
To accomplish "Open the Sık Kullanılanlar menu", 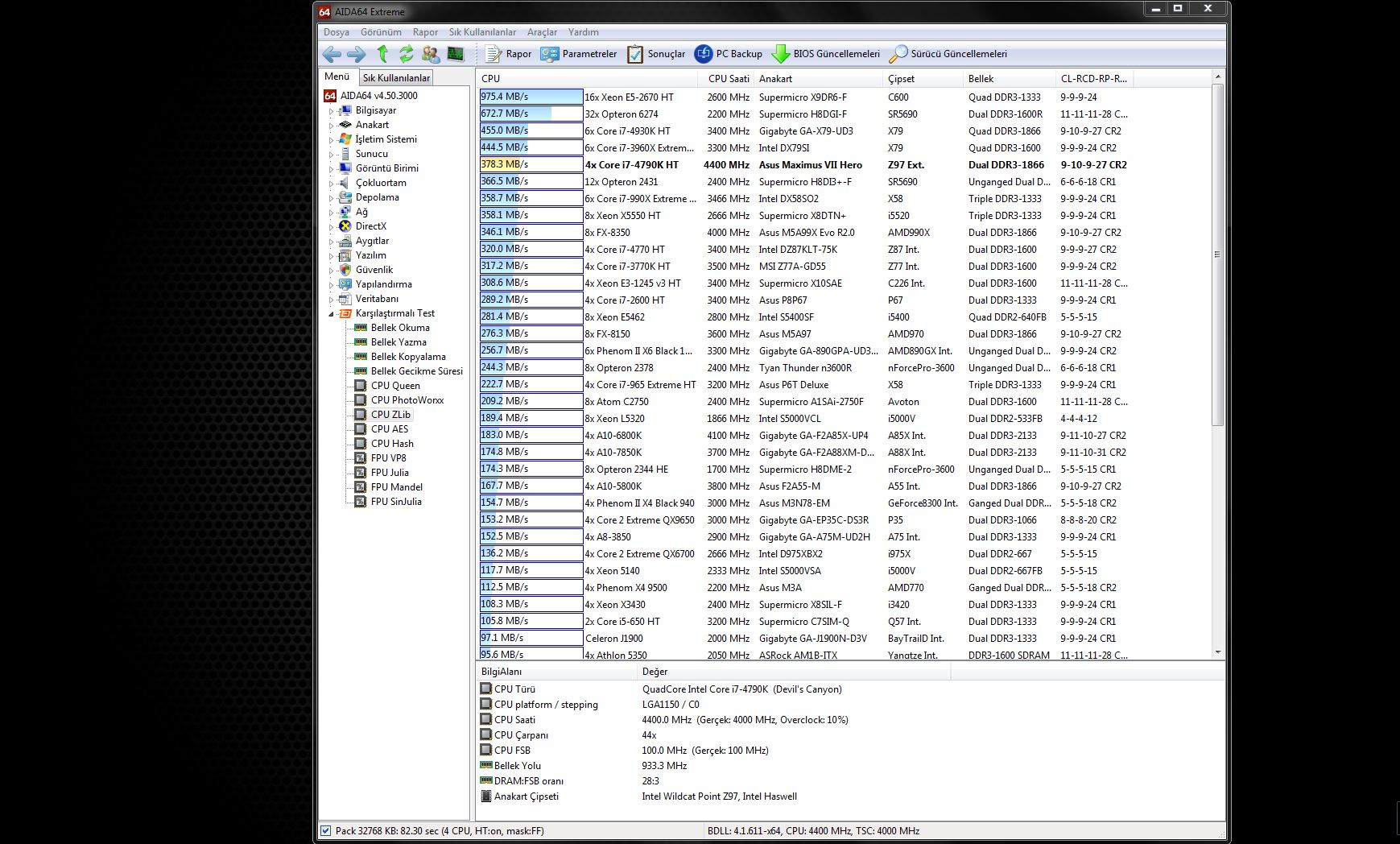I will (x=482, y=32).
